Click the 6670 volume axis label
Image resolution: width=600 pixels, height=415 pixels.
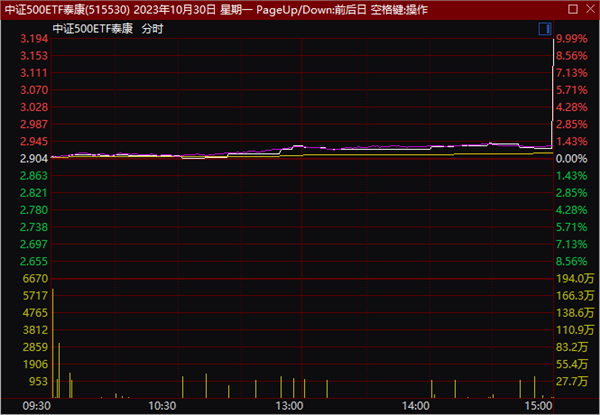[35, 279]
